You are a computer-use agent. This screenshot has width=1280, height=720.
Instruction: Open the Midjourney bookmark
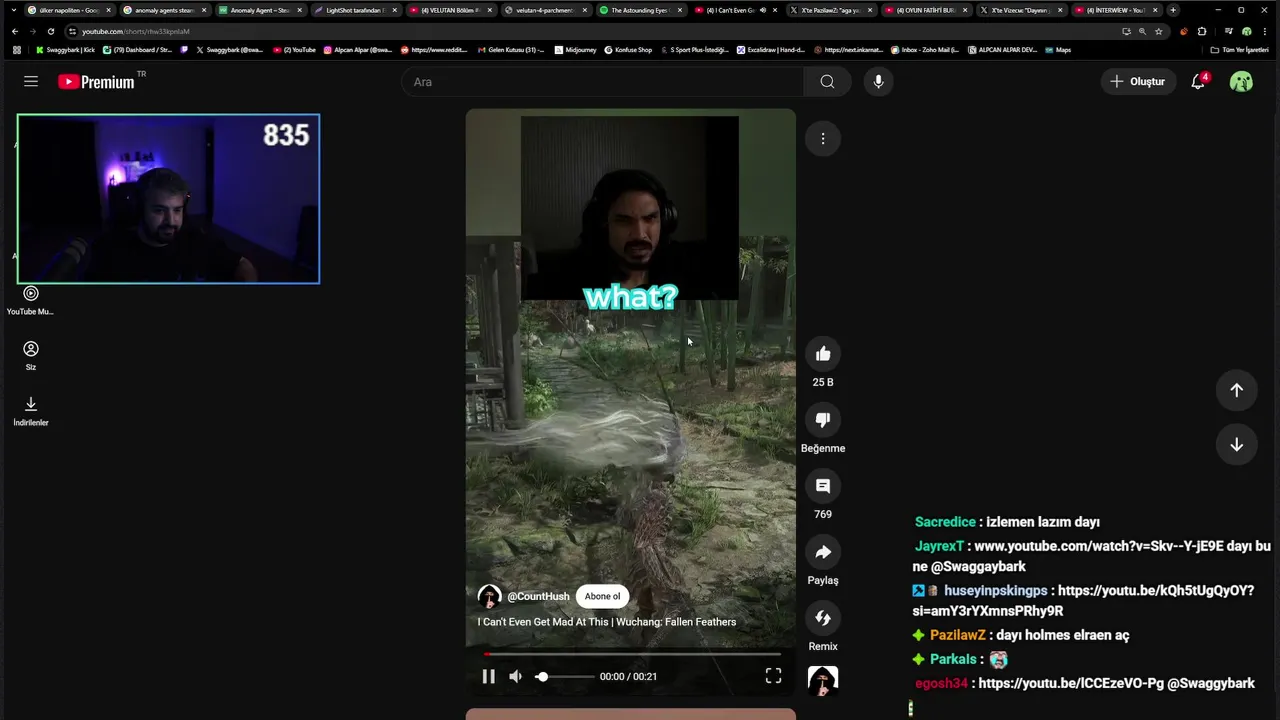click(574, 49)
